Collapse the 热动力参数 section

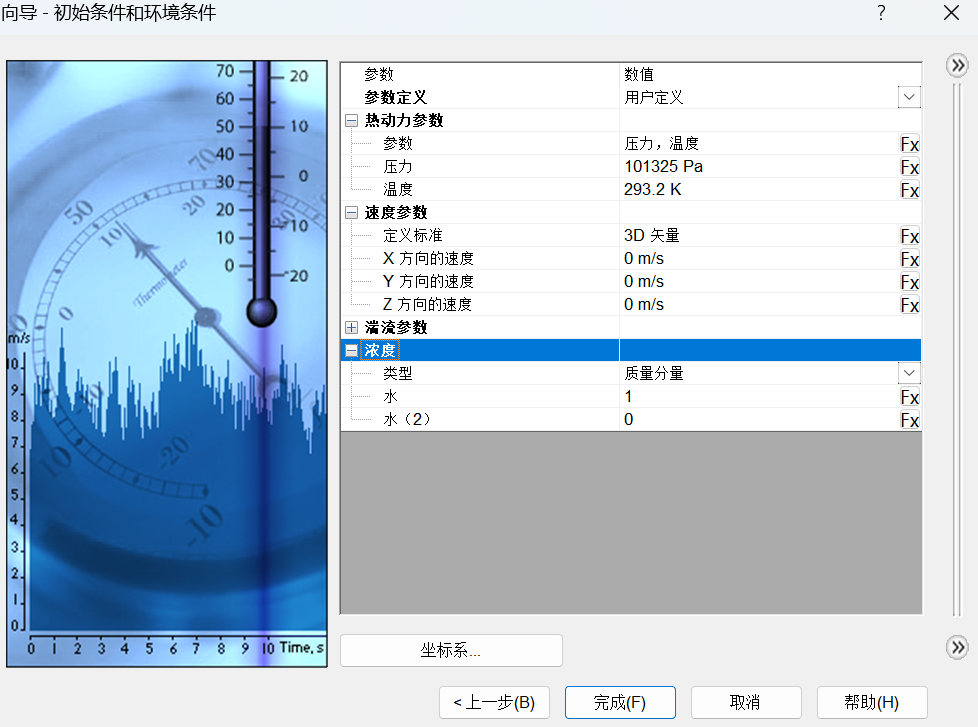tap(351, 120)
